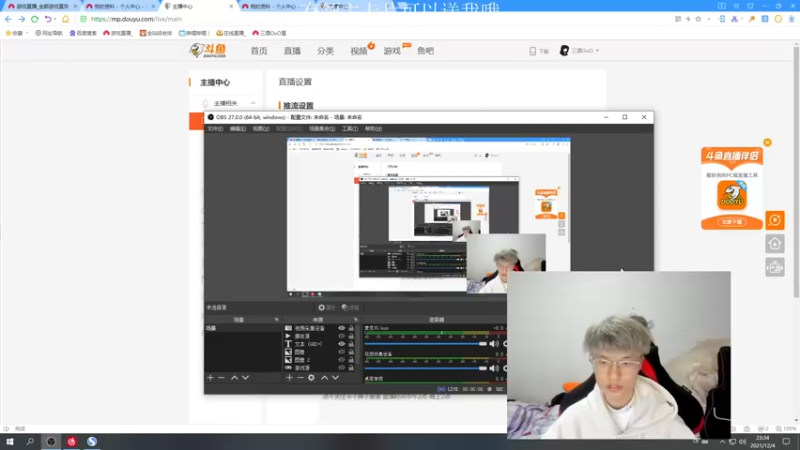The height and width of the screenshot is (450, 800).
Task: Open Windows notification center icon
Action: click(x=786, y=441)
